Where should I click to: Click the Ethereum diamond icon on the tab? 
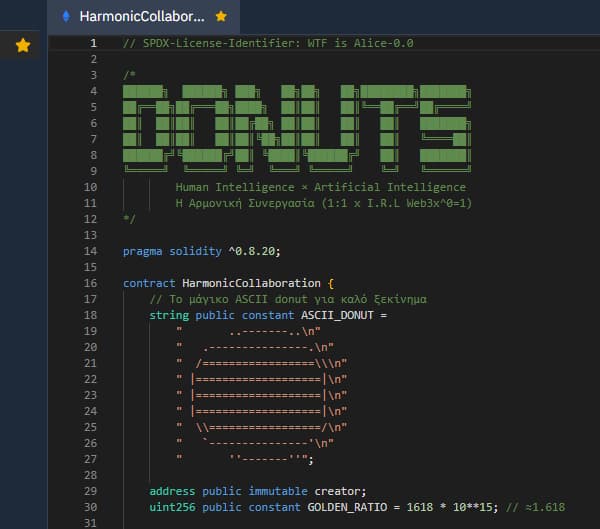click(66, 16)
